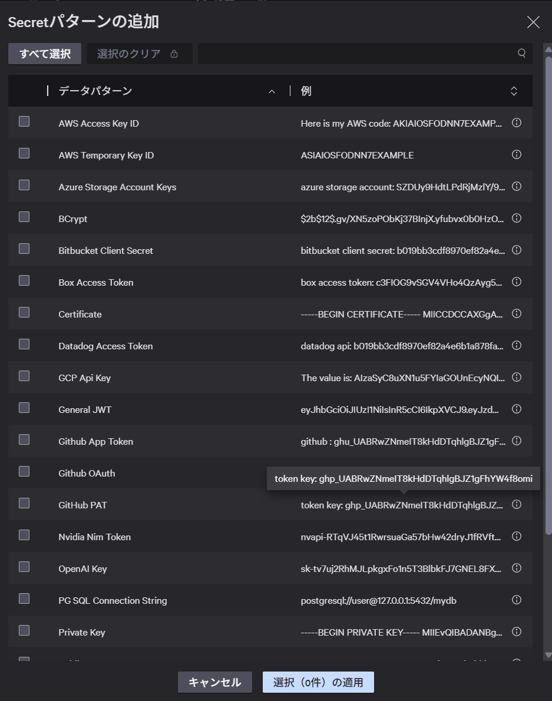Click the BEGIN CERTIFICATE example text
This screenshot has width=552, height=701.
(401, 314)
